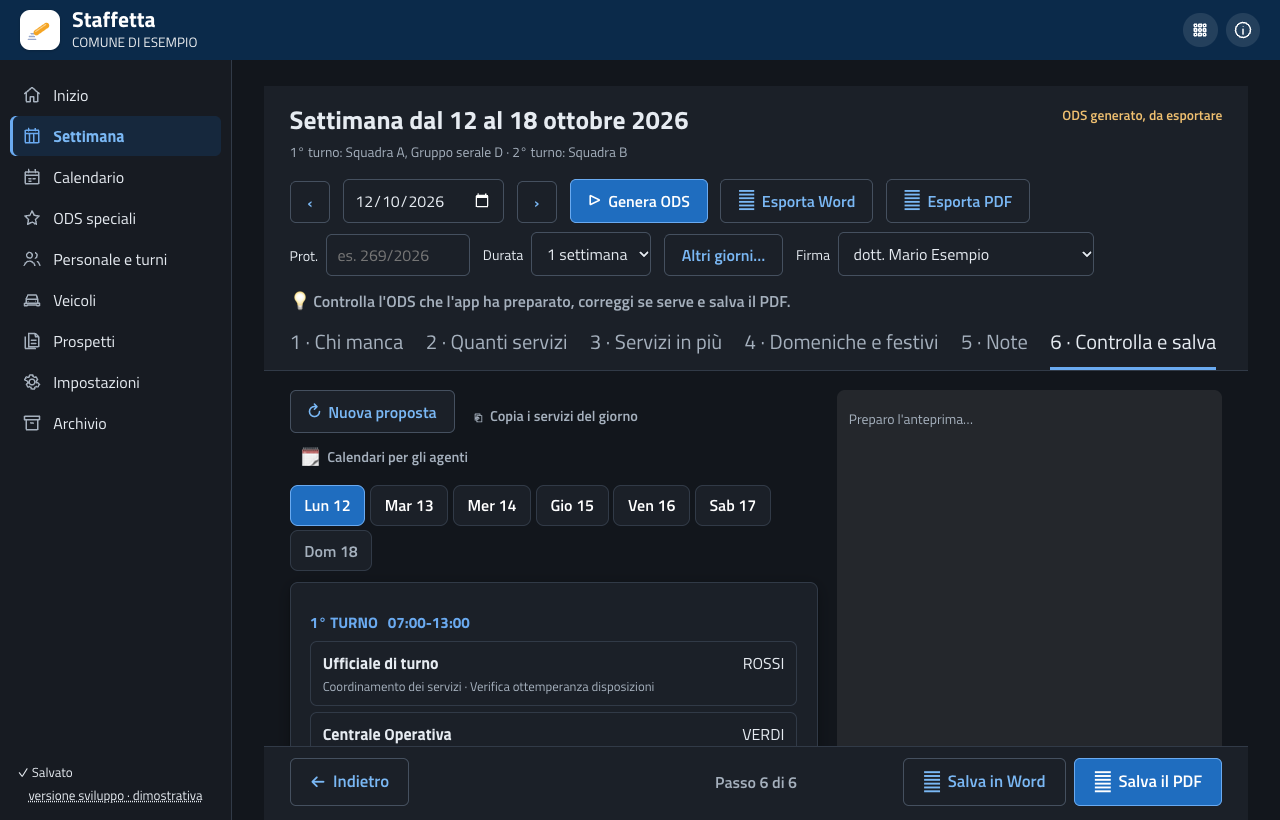This screenshot has height=820, width=1280.
Task: Select the Gio 15 day button
Action: [x=572, y=505]
